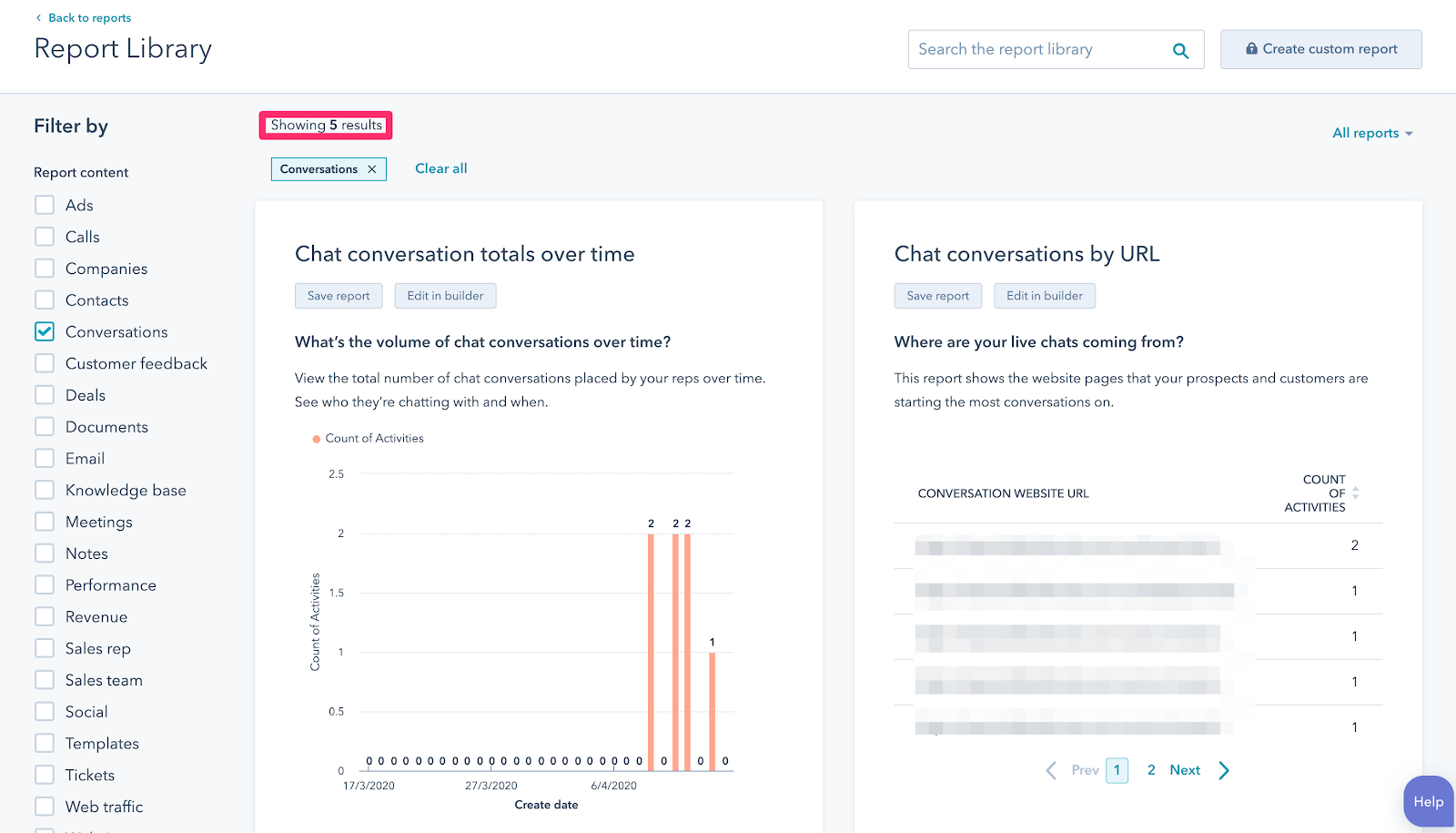Expand the All reports dropdown
This screenshot has width=1456, height=833.
[1372, 133]
